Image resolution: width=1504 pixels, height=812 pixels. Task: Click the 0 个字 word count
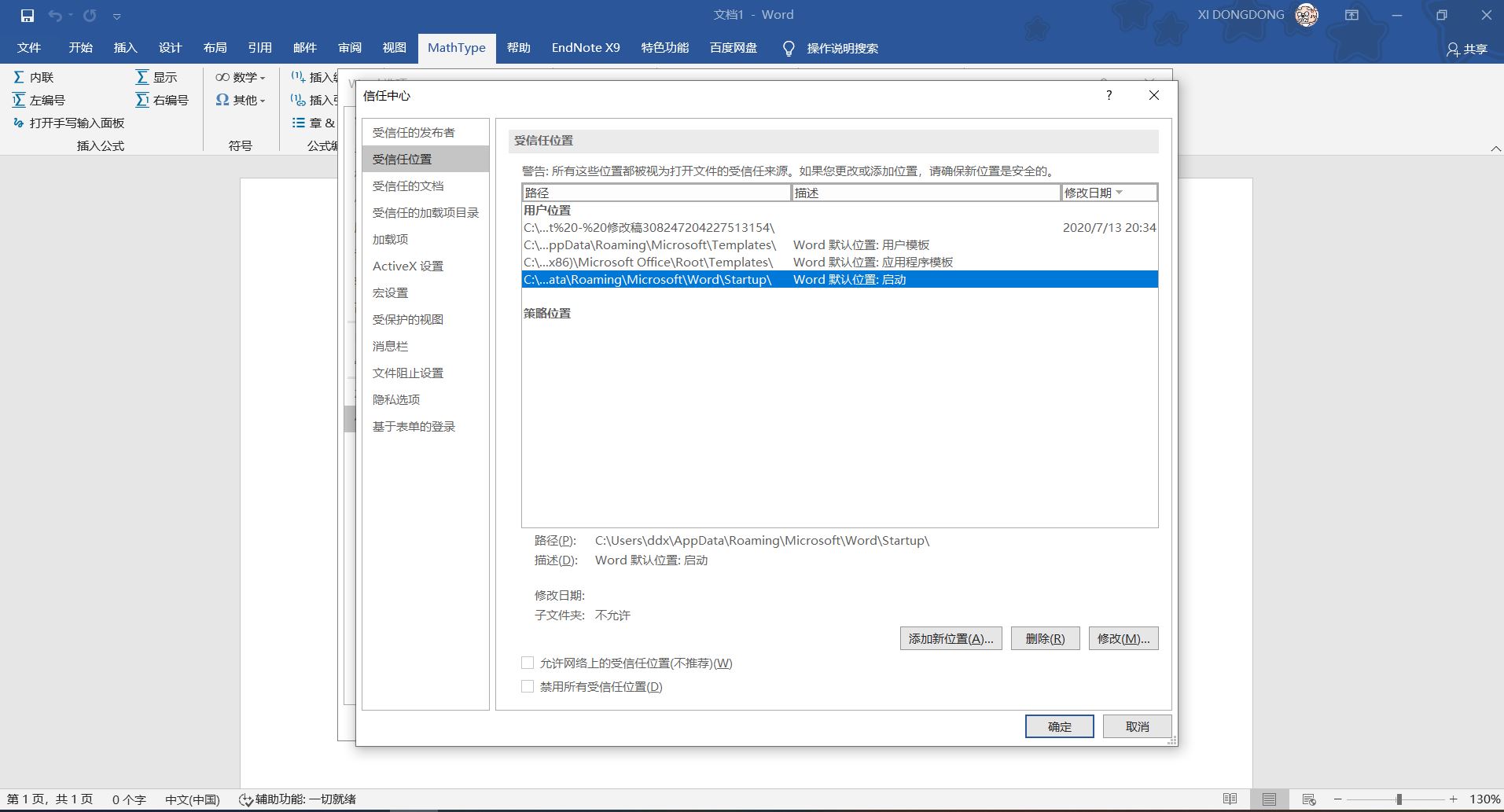coord(129,799)
